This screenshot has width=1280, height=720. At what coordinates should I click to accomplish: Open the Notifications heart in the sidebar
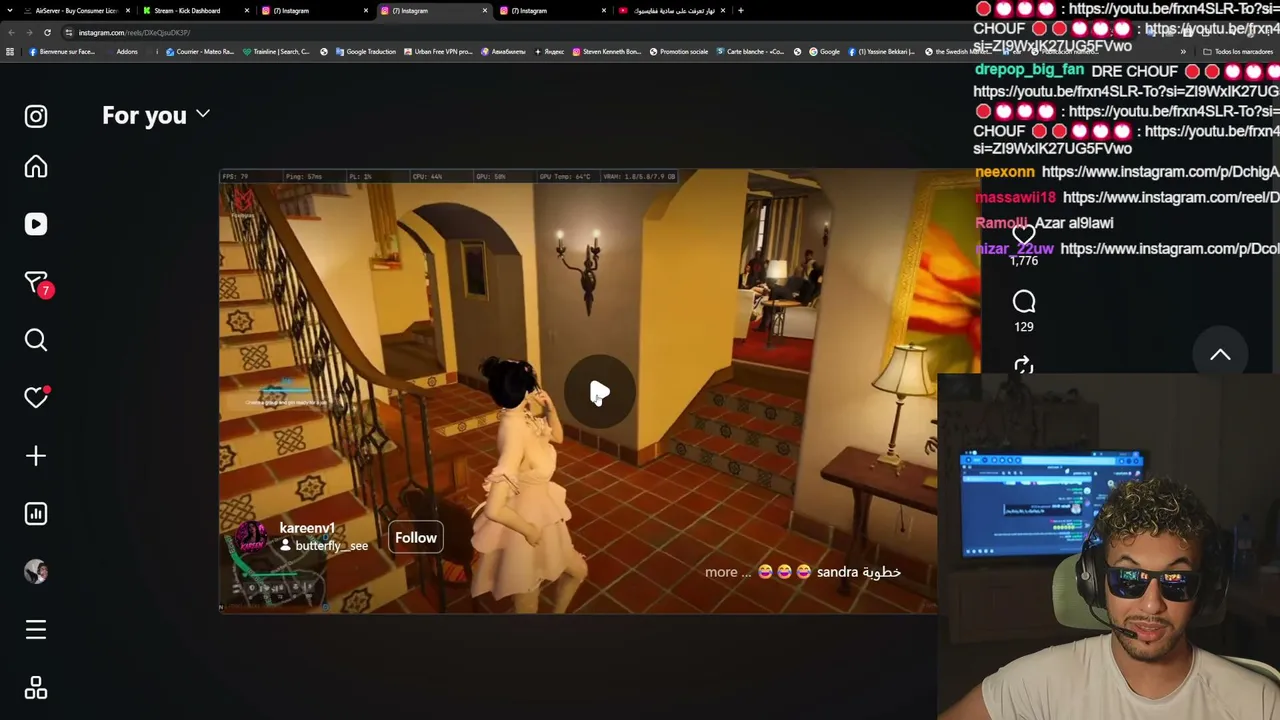point(36,397)
